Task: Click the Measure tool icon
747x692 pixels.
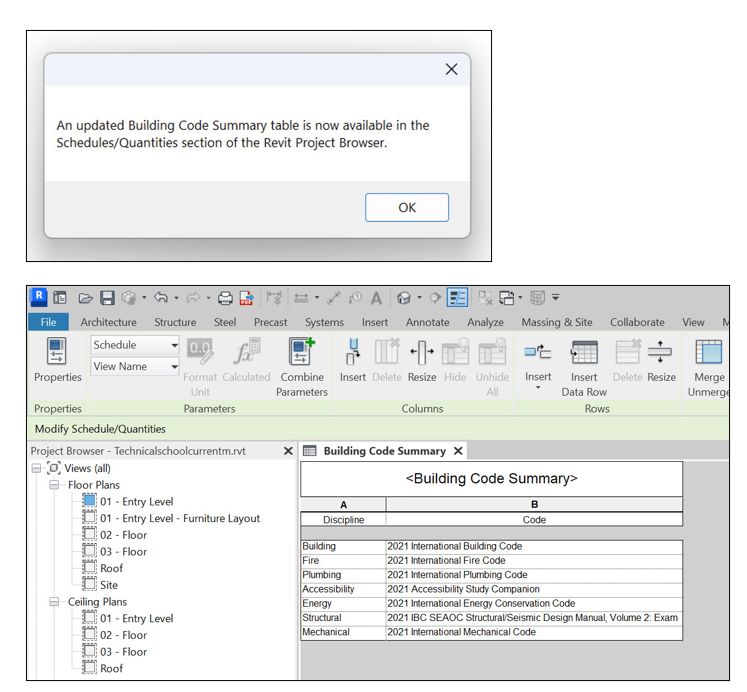Action: click(x=301, y=298)
